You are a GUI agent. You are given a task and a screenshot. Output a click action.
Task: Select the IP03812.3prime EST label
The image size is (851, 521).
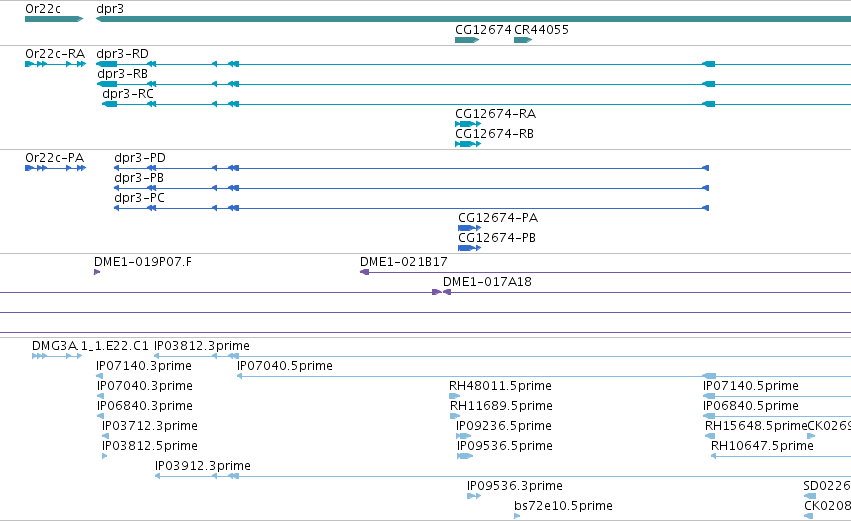(x=202, y=346)
